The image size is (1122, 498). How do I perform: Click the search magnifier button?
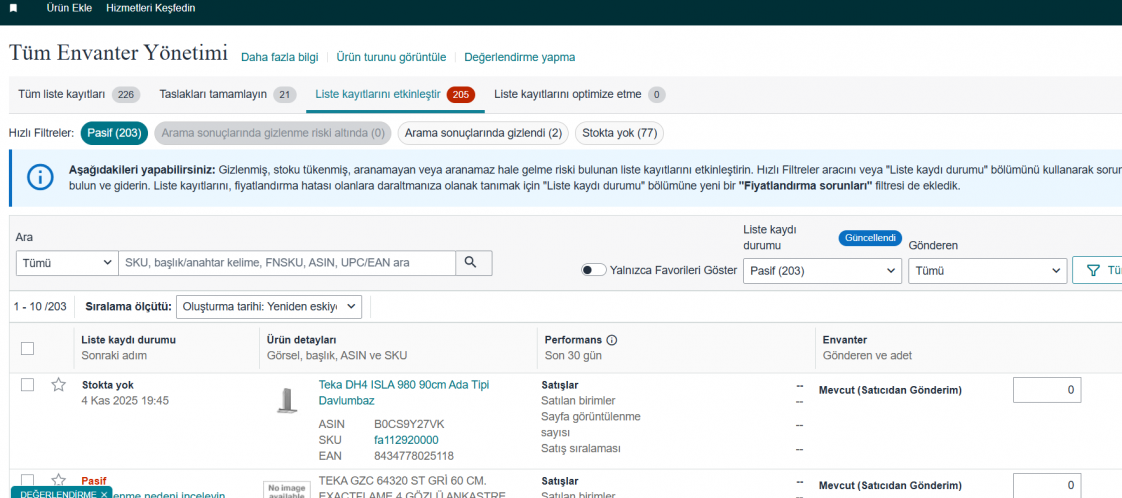(x=473, y=263)
